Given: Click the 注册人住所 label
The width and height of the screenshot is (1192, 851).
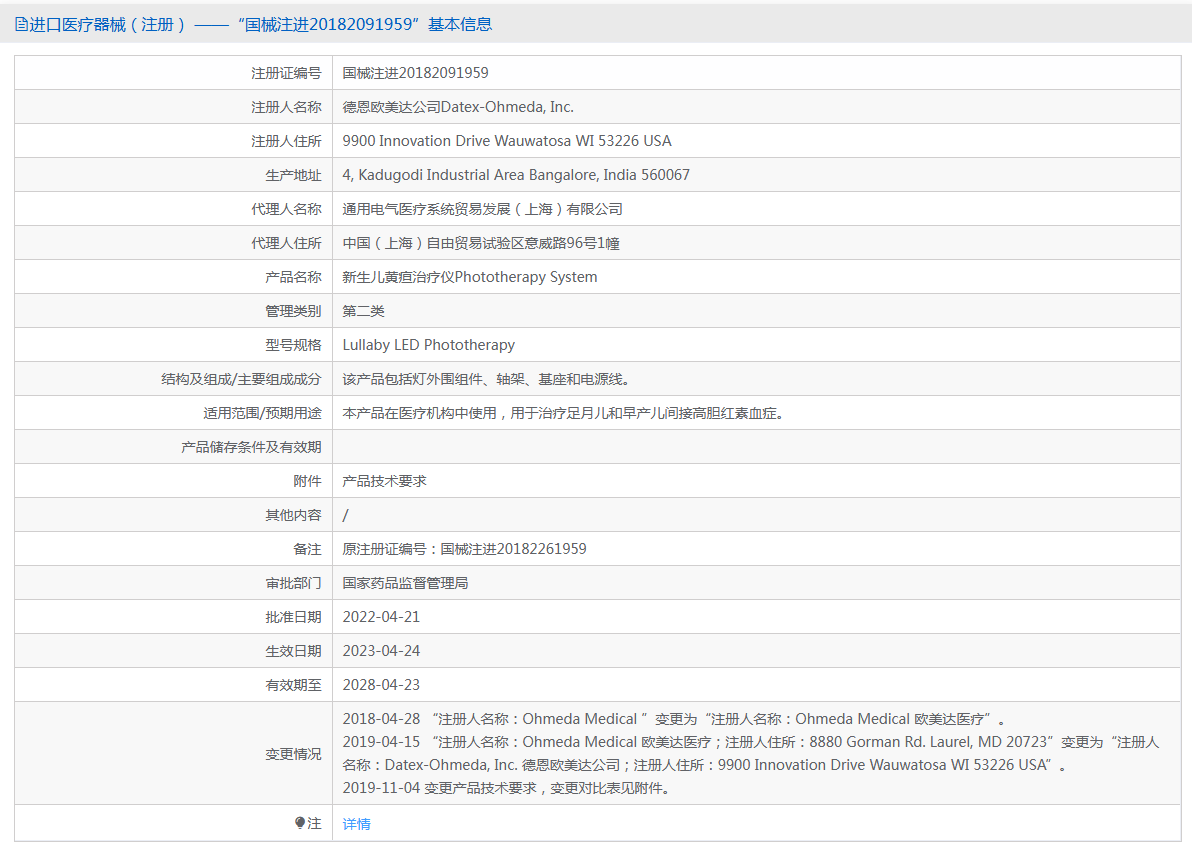Looking at the screenshot, I should pos(287,141).
